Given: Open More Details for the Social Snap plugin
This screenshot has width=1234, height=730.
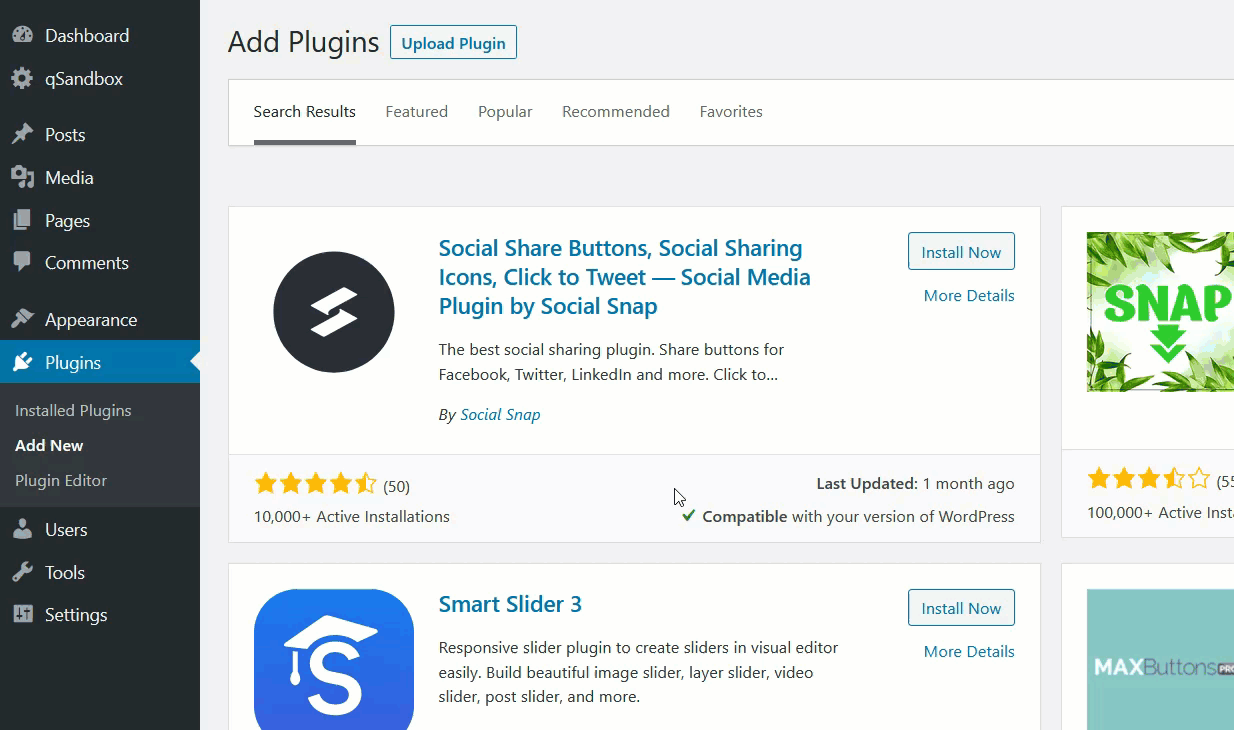Looking at the screenshot, I should pyautogui.click(x=968, y=295).
